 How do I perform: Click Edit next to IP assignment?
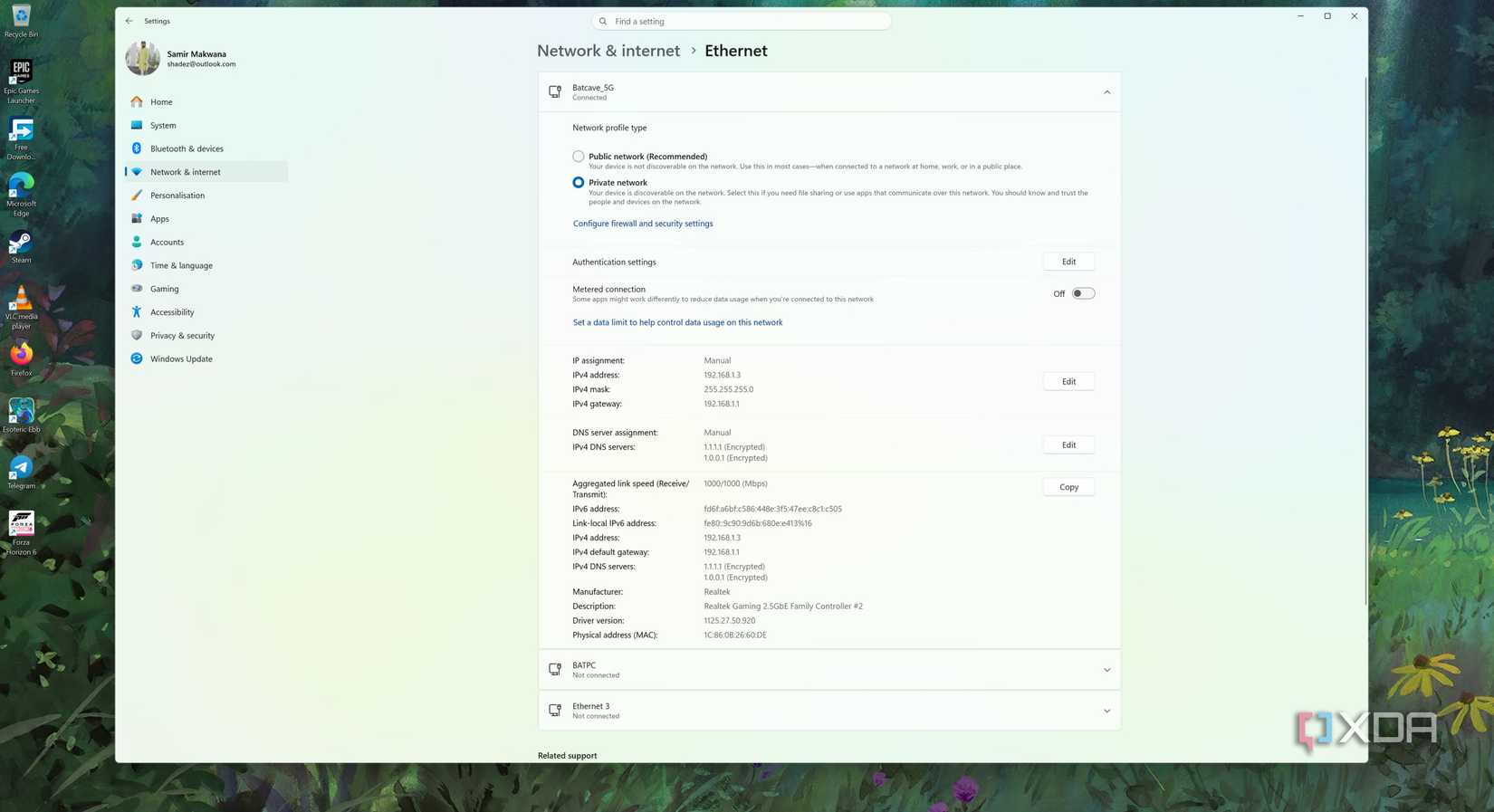1068,382
